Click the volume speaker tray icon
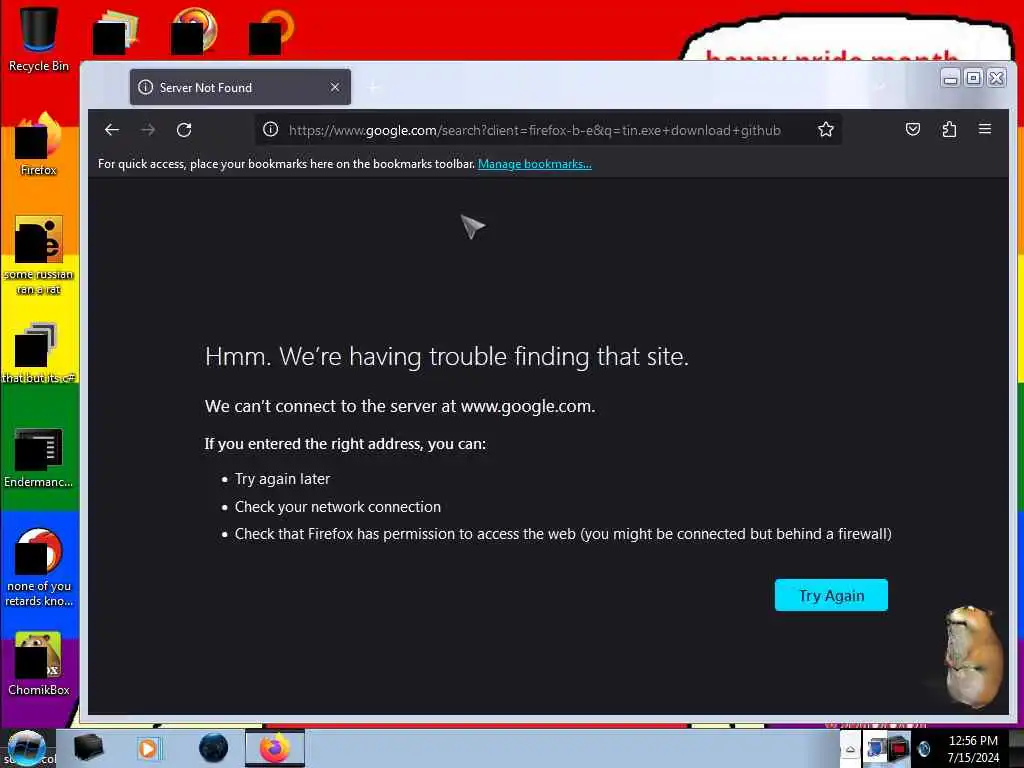Viewport: 1024px width, 768px height. [x=923, y=749]
